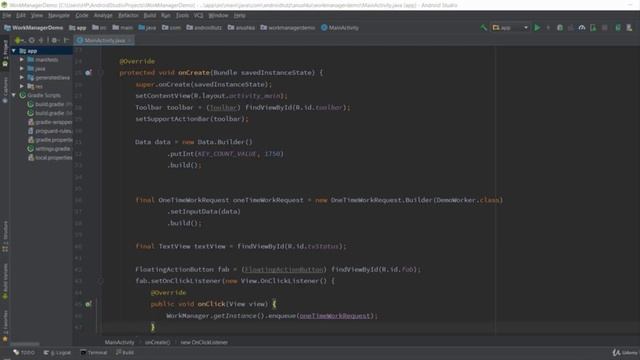640x360 pixels.
Task: Fold the onCreate method using the gutter fold marker
Action: (100, 73)
